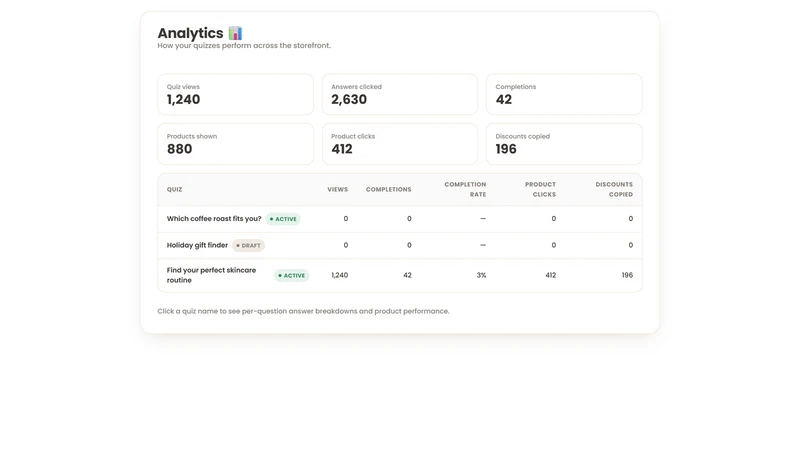Click the COMPLETION RATE column header

[465, 190]
